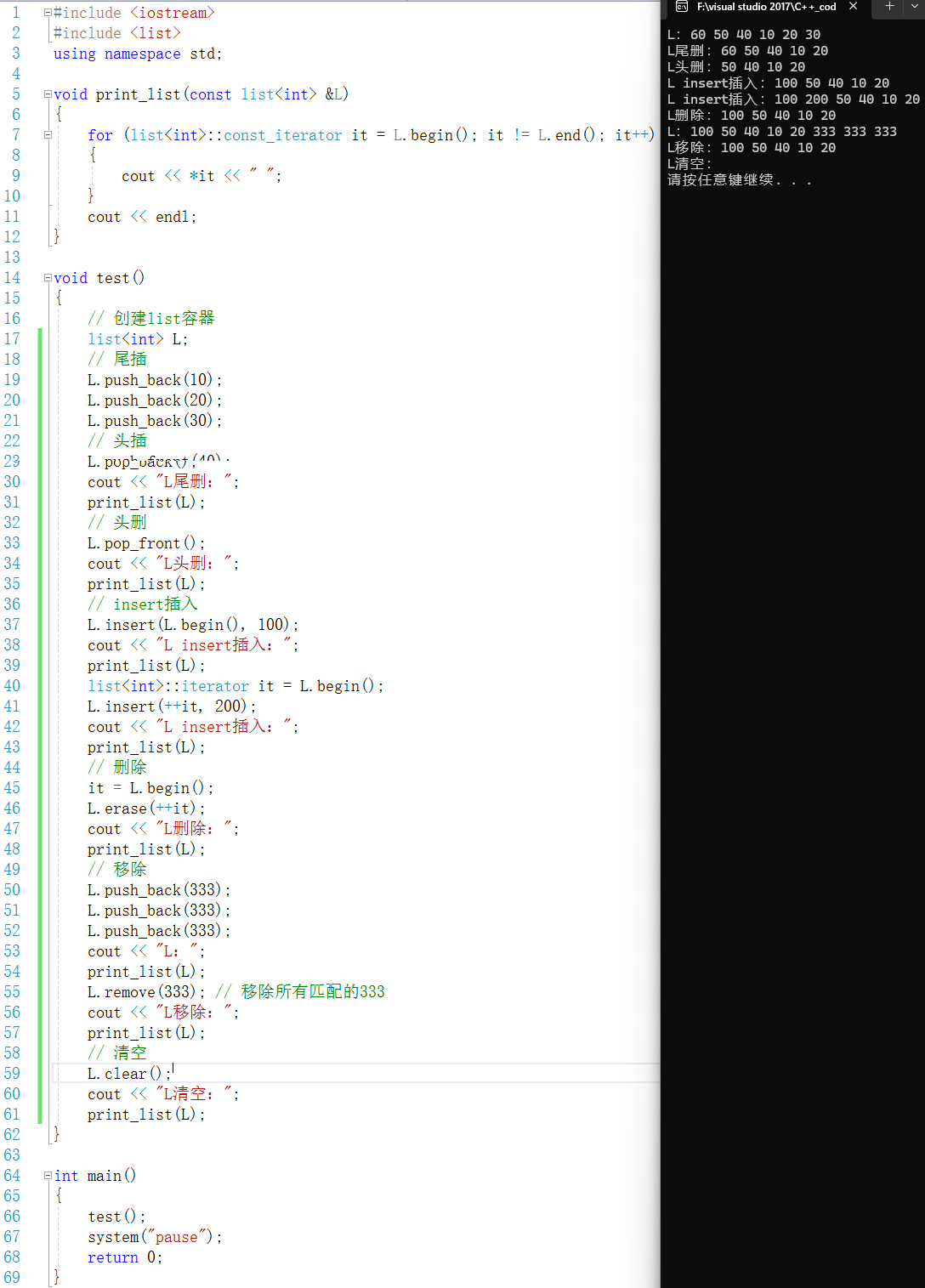Click console line 'L删除: 100 50 40 10 20'
925x1288 pixels.
(x=752, y=116)
